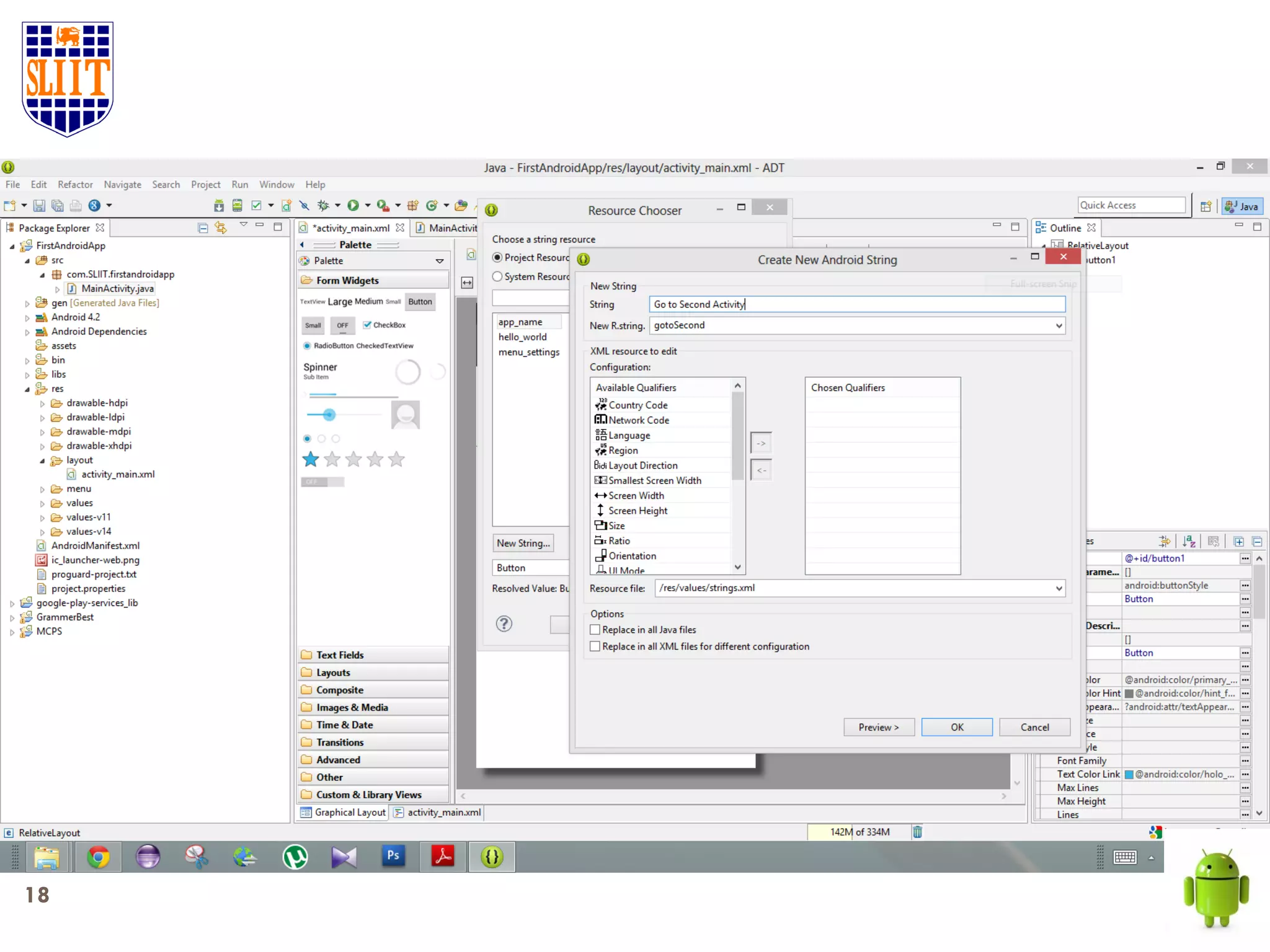Screen dimensions: 1270x952
Task: Click alphabetical sort icon in properties panel
Action: click(x=1189, y=541)
